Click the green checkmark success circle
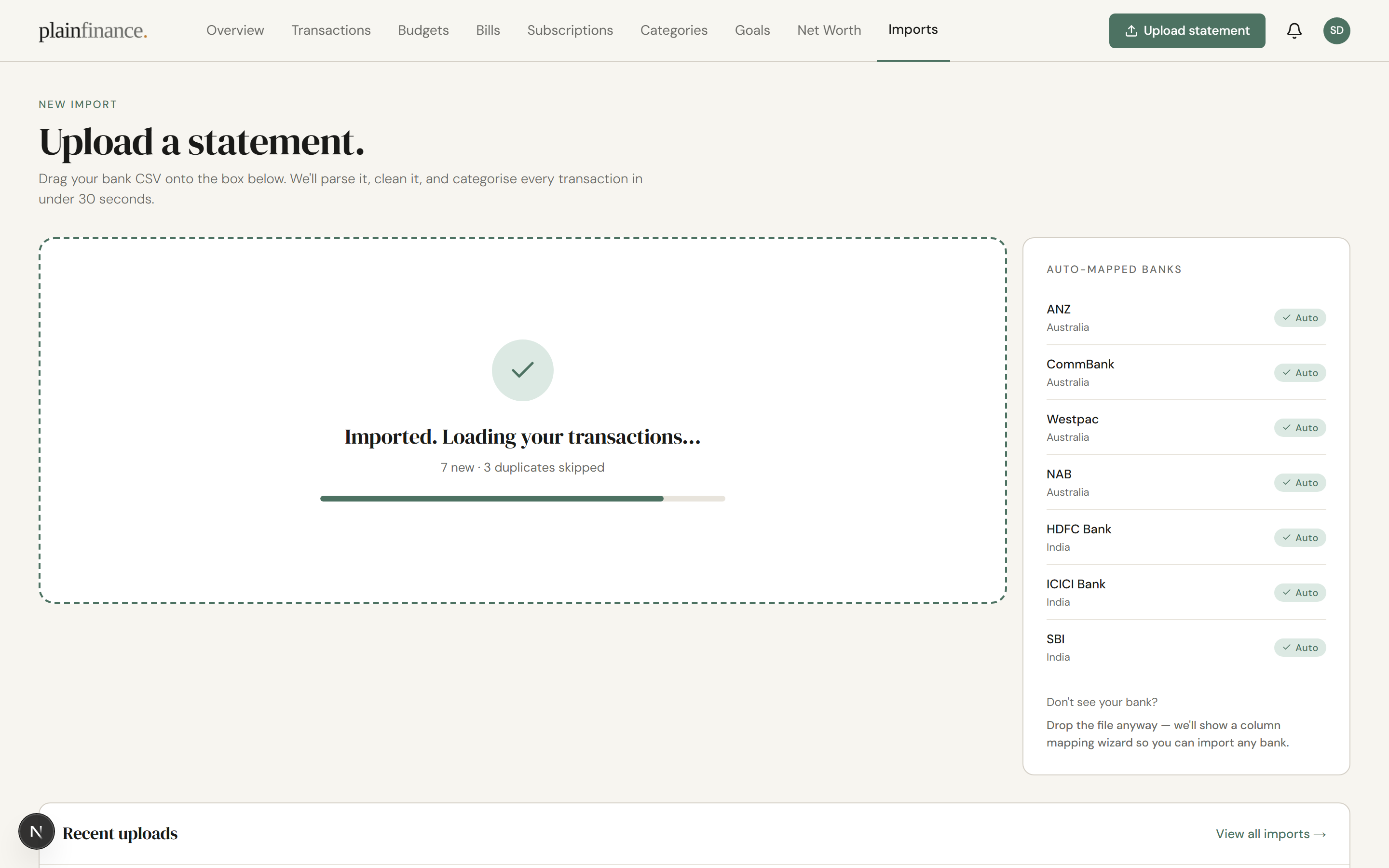Image resolution: width=1389 pixels, height=868 pixels. [522, 370]
